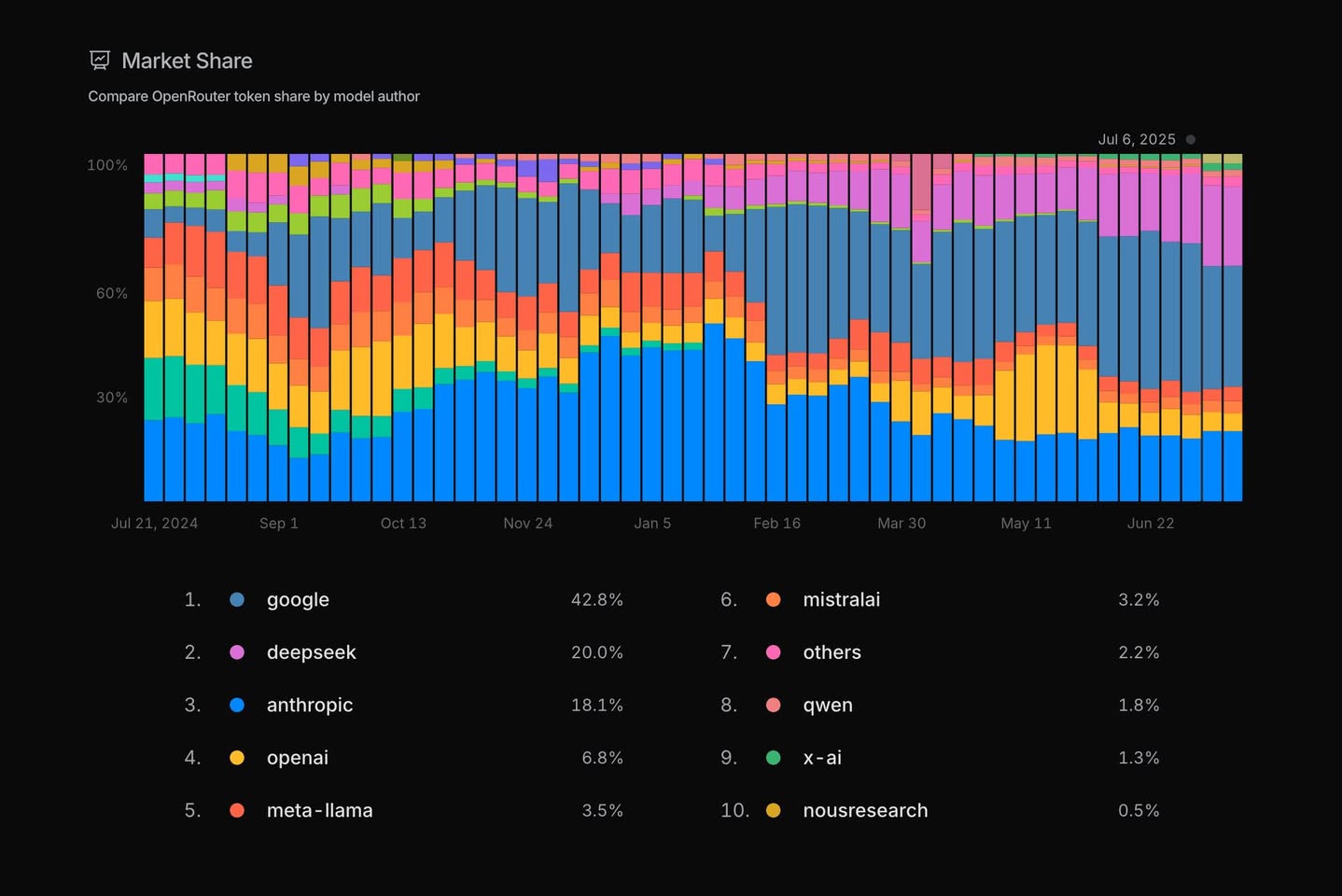Image resolution: width=1342 pixels, height=896 pixels.
Task: Click the Market Share chart icon
Action: coord(100,61)
